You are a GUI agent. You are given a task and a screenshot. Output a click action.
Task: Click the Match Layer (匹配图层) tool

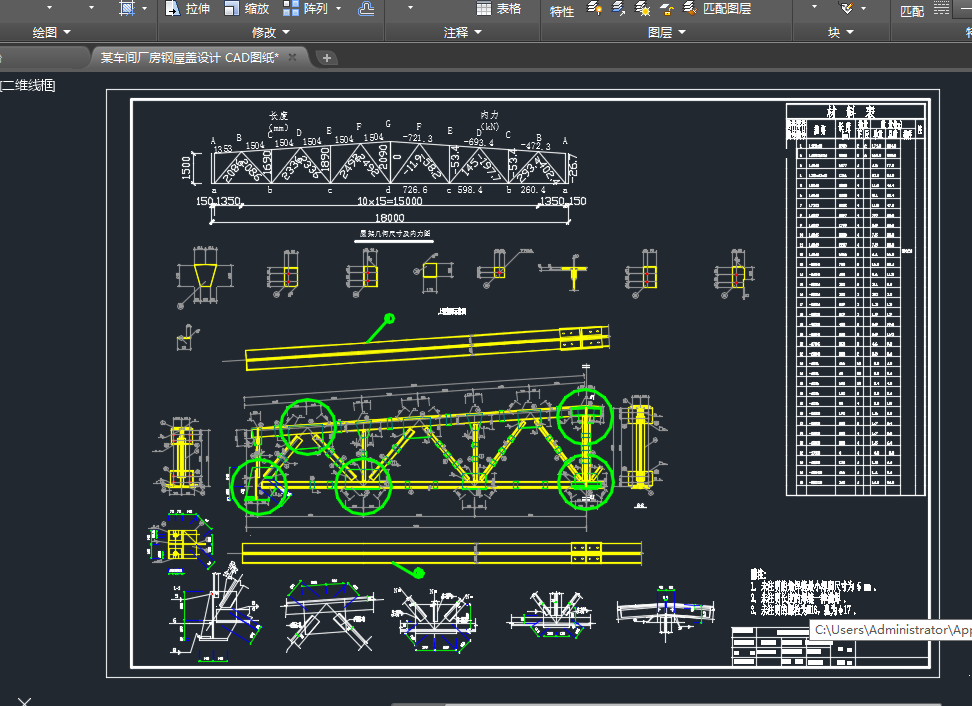(x=717, y=8)
